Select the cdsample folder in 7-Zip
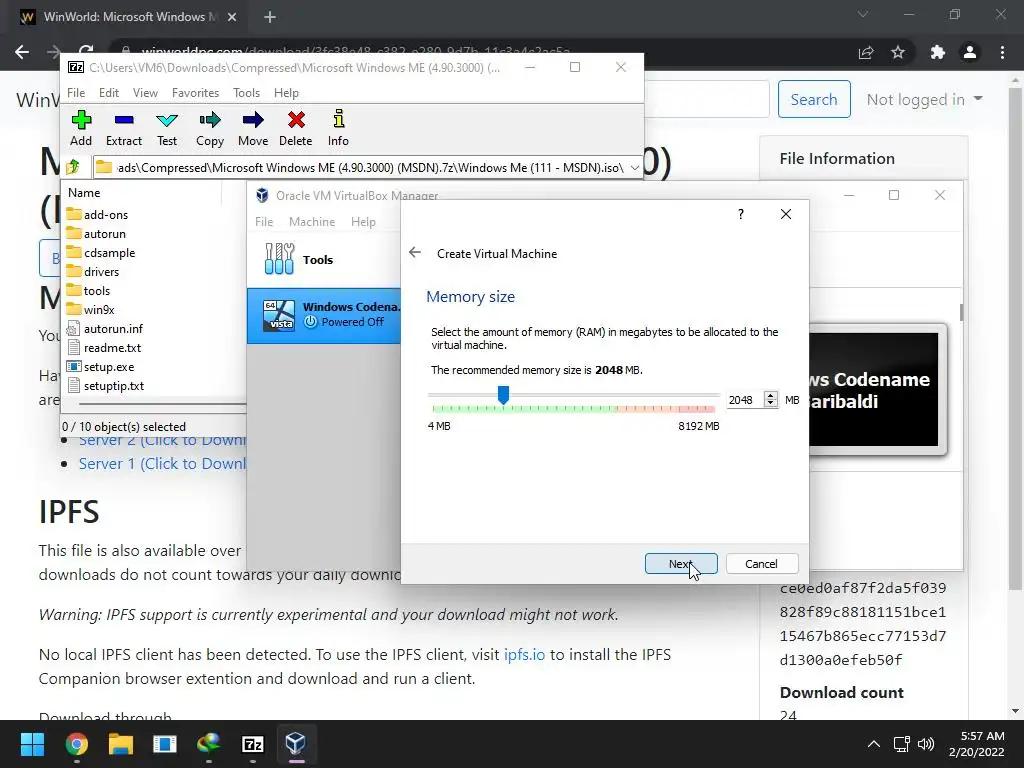 pyautogui.click(x=101, y=253)
